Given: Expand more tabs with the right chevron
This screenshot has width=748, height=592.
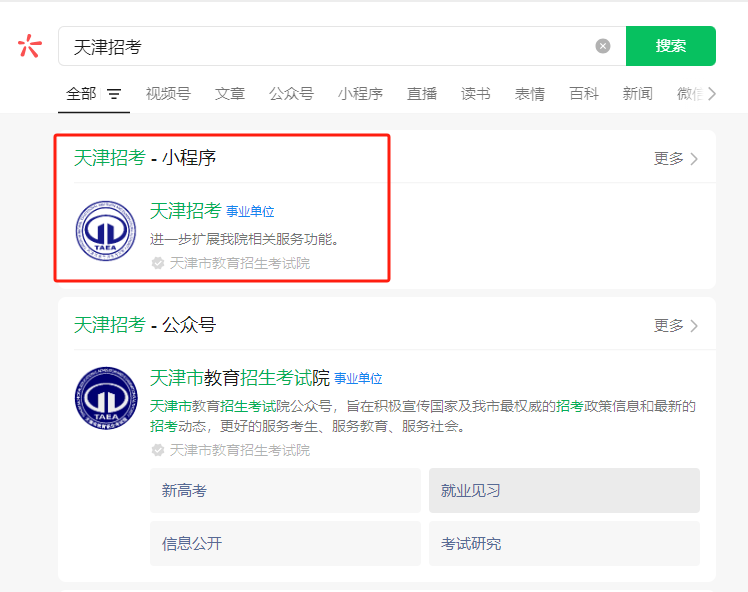Looking at the screenshot, I should [x=712, y=93].
